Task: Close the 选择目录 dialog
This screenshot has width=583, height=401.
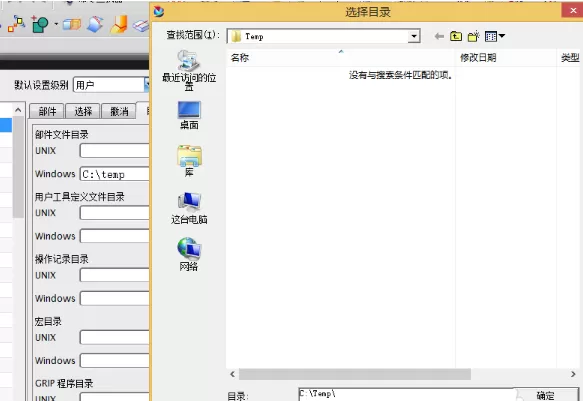Action: (x=573, y=11)
